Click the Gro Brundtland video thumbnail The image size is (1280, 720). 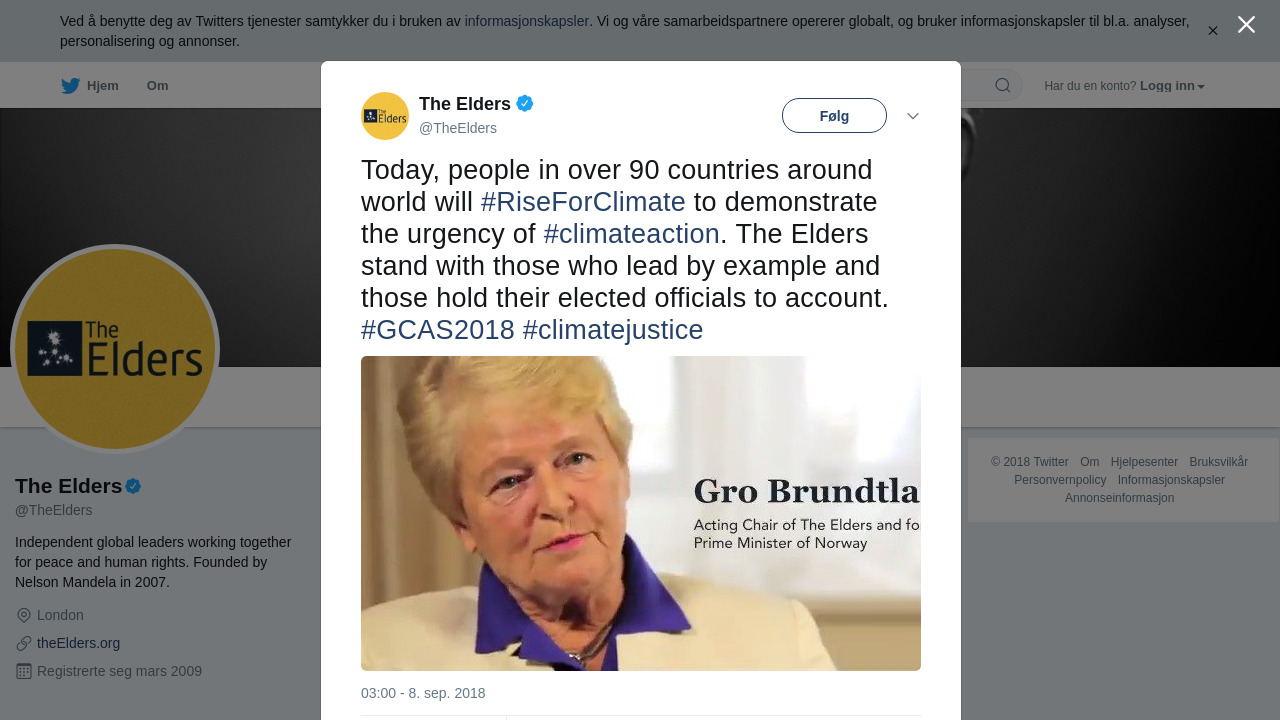pyautogui.click(x=640, y=513)
